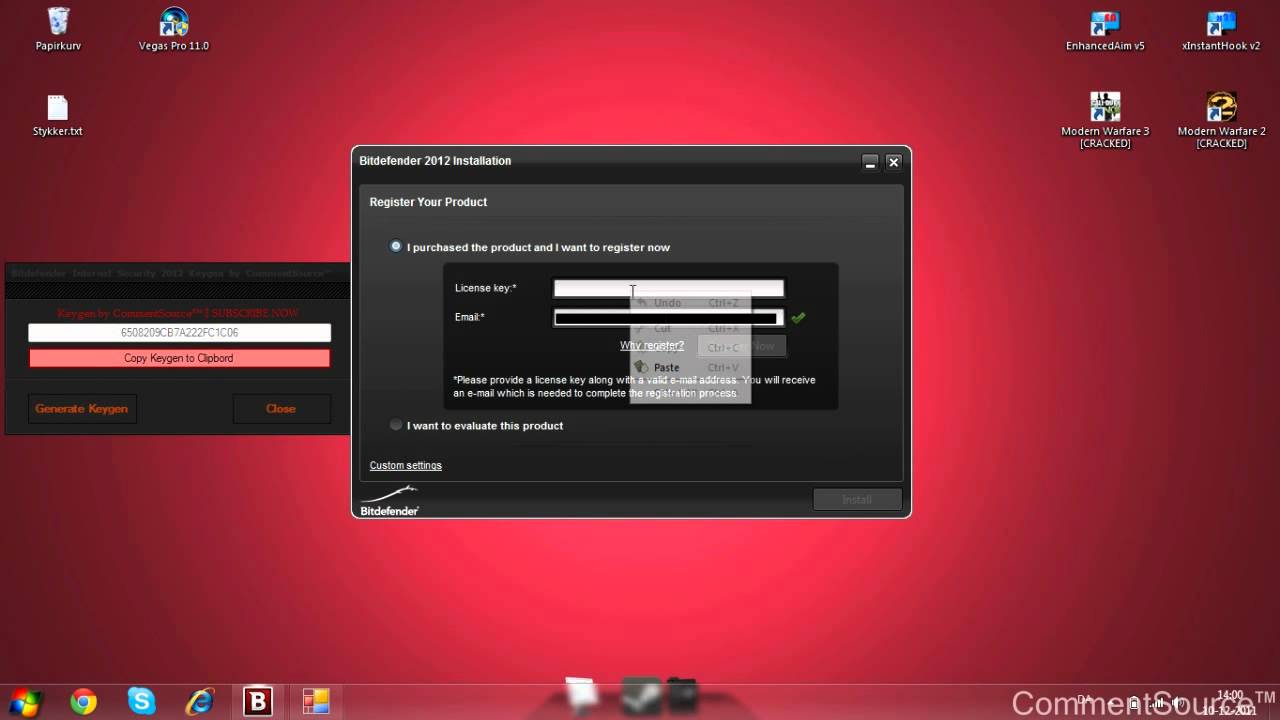Launch Modern Warfare 2 shortcut
The height and width of the screenshot is (720, 1280).
(x=1221, y=120)
